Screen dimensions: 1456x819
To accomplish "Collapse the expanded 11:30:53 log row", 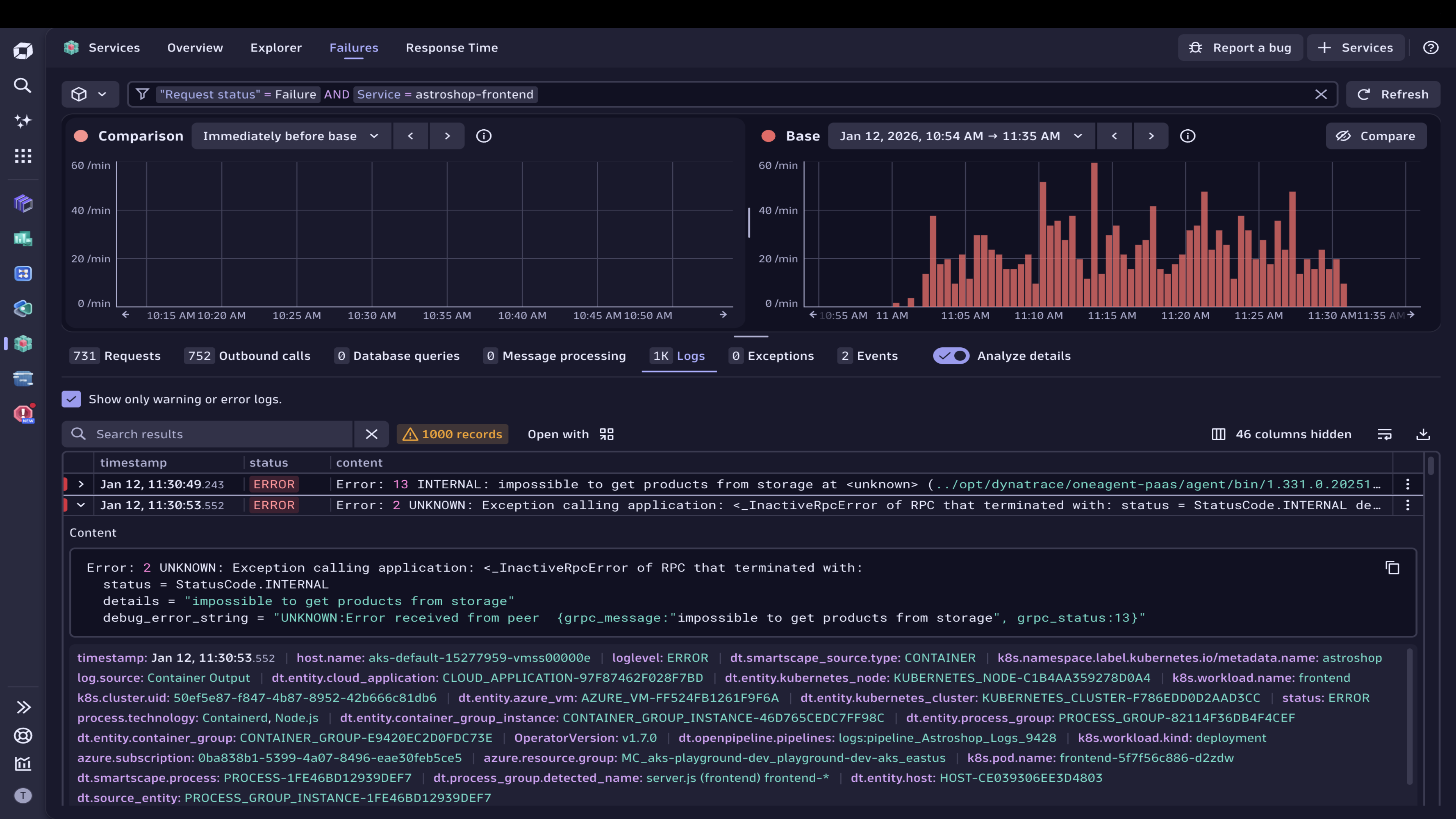I will point(81,505).
